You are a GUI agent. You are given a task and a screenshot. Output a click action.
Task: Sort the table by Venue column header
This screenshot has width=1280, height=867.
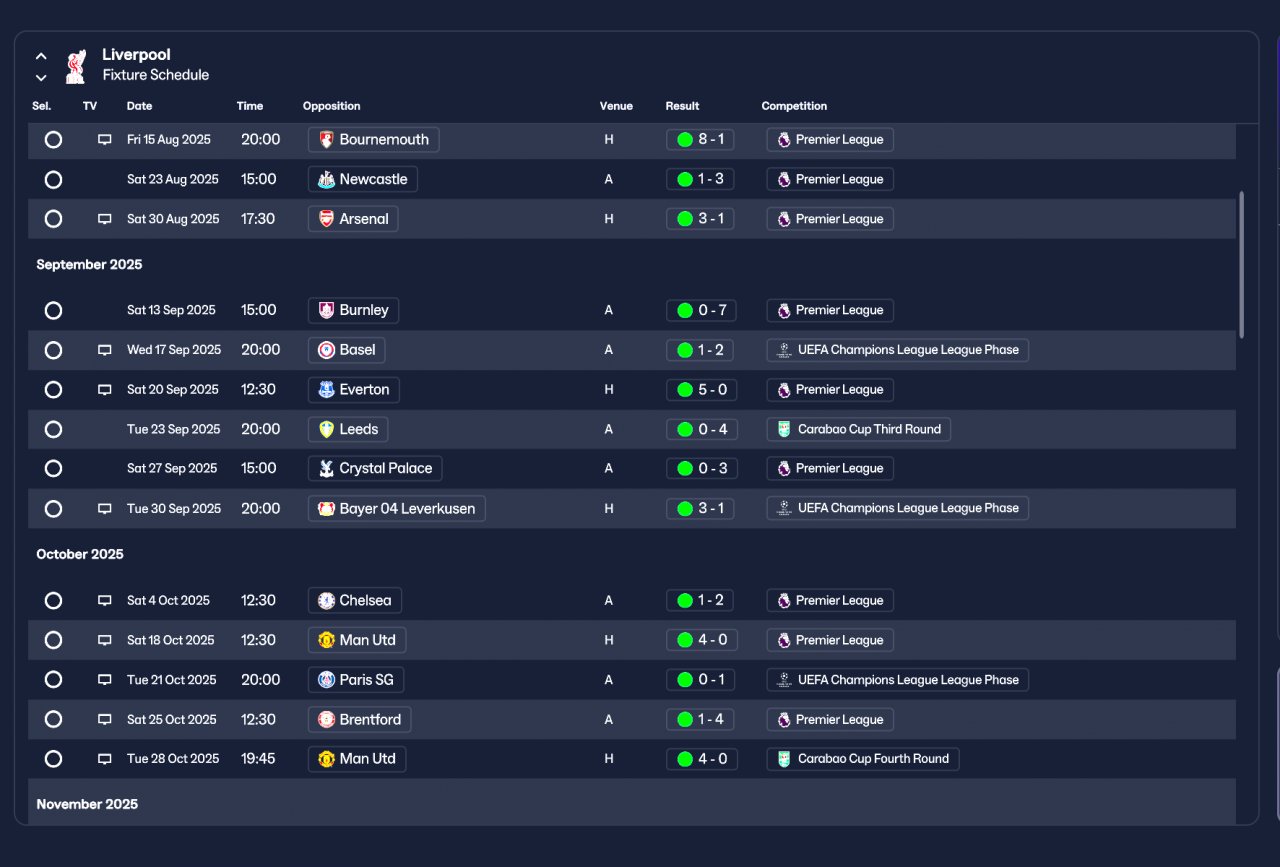(616, 106)
